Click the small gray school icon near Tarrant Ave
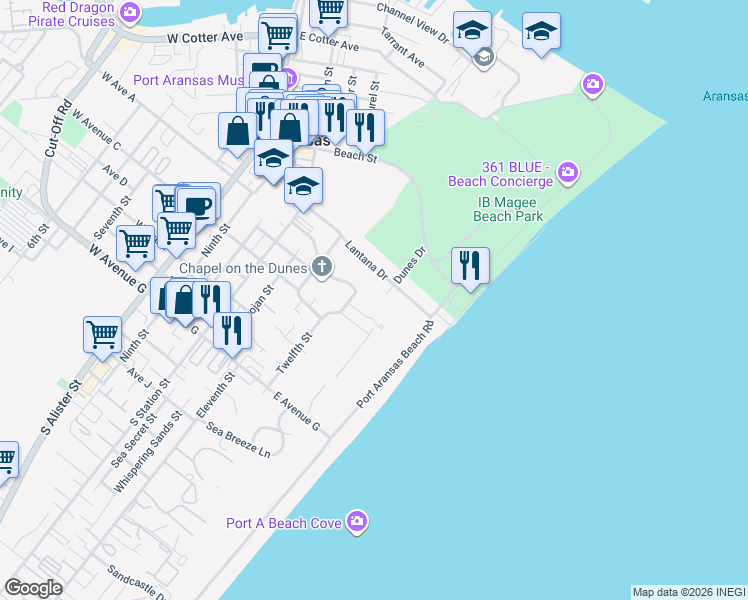The image size is (748, 600). 484,58
